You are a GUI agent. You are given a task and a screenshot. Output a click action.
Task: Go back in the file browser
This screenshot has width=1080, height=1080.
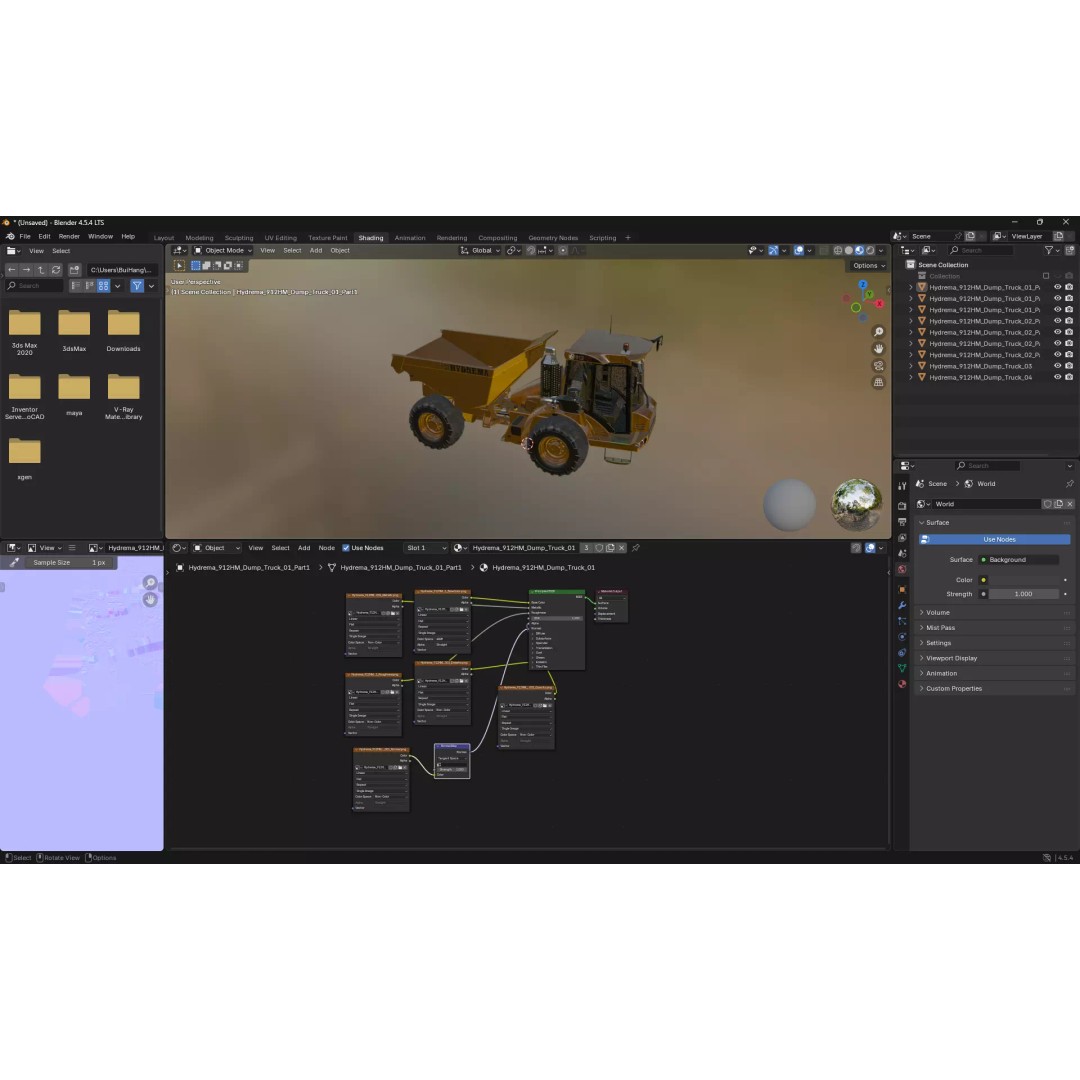coord(12,270)
